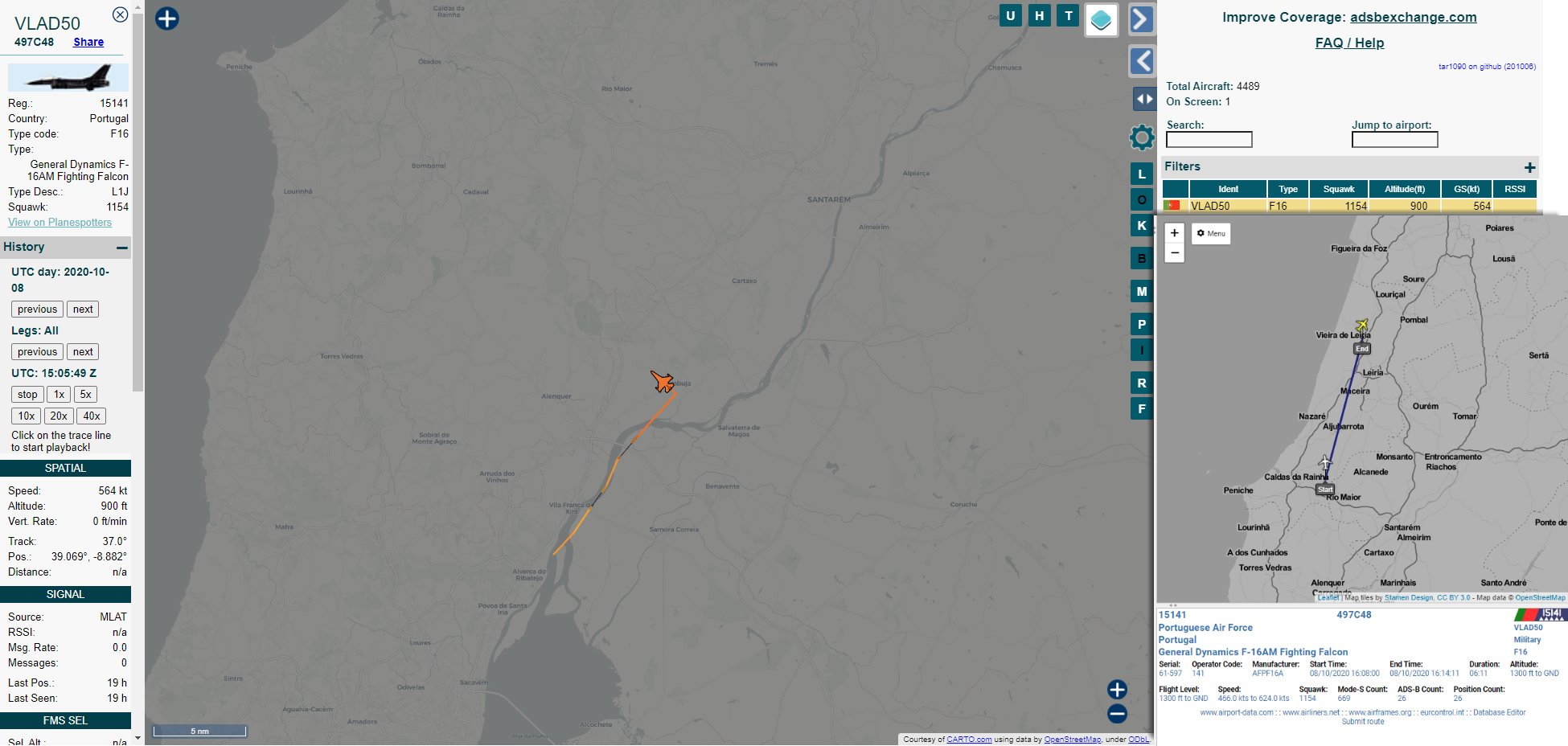
Task: Sort table by Altitude(ft) column
Action: (1405, 189)
